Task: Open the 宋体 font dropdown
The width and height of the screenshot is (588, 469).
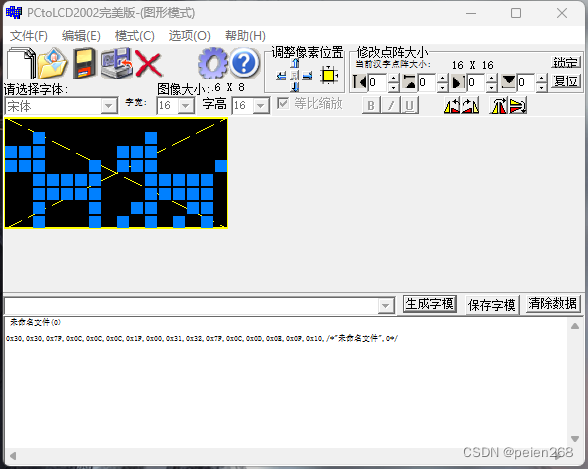Action: click(x=109, y=106)
